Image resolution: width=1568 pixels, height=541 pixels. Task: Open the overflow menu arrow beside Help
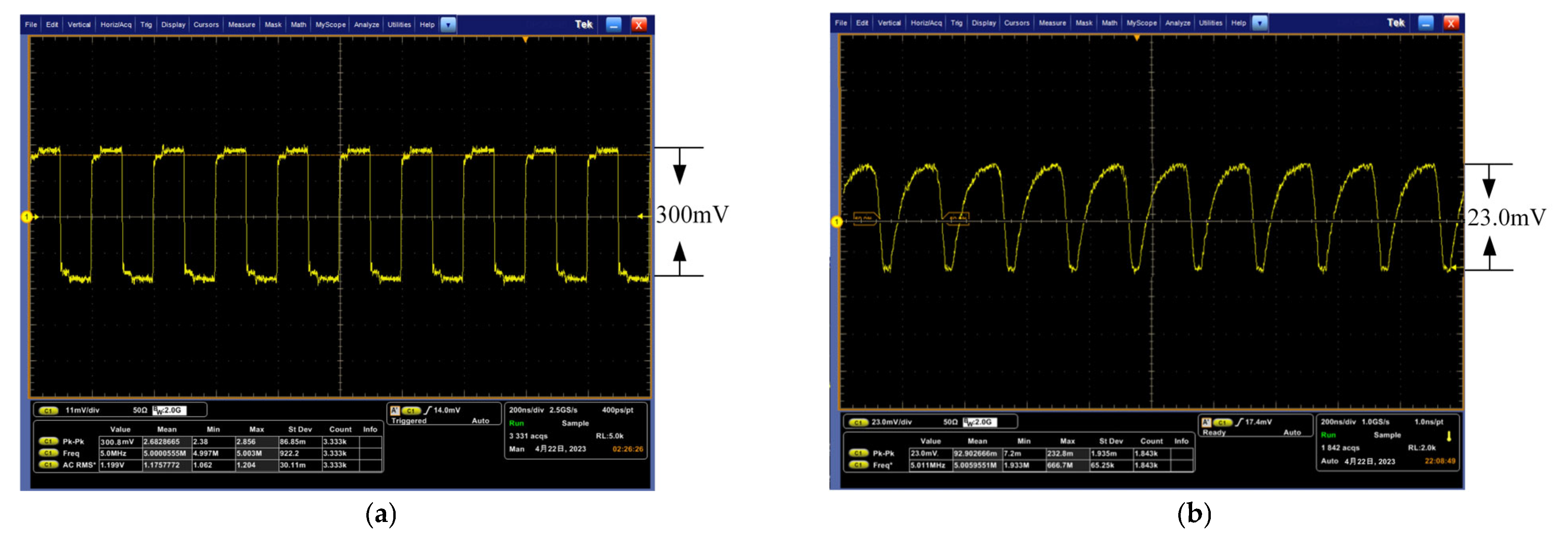pyautogui.click(x=449, y=25)
